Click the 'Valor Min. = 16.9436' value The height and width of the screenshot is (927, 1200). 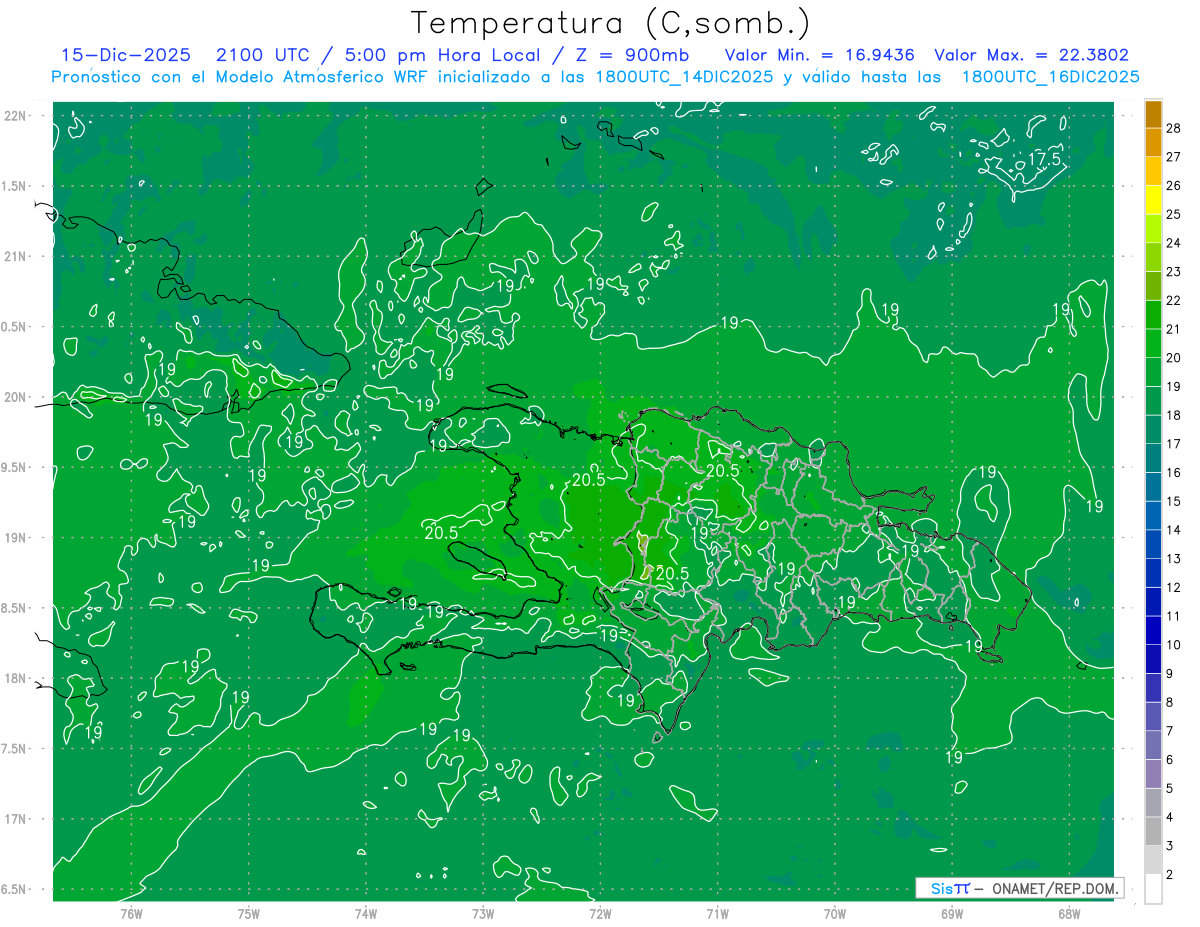pyautogui.click(x=819, y=55)
